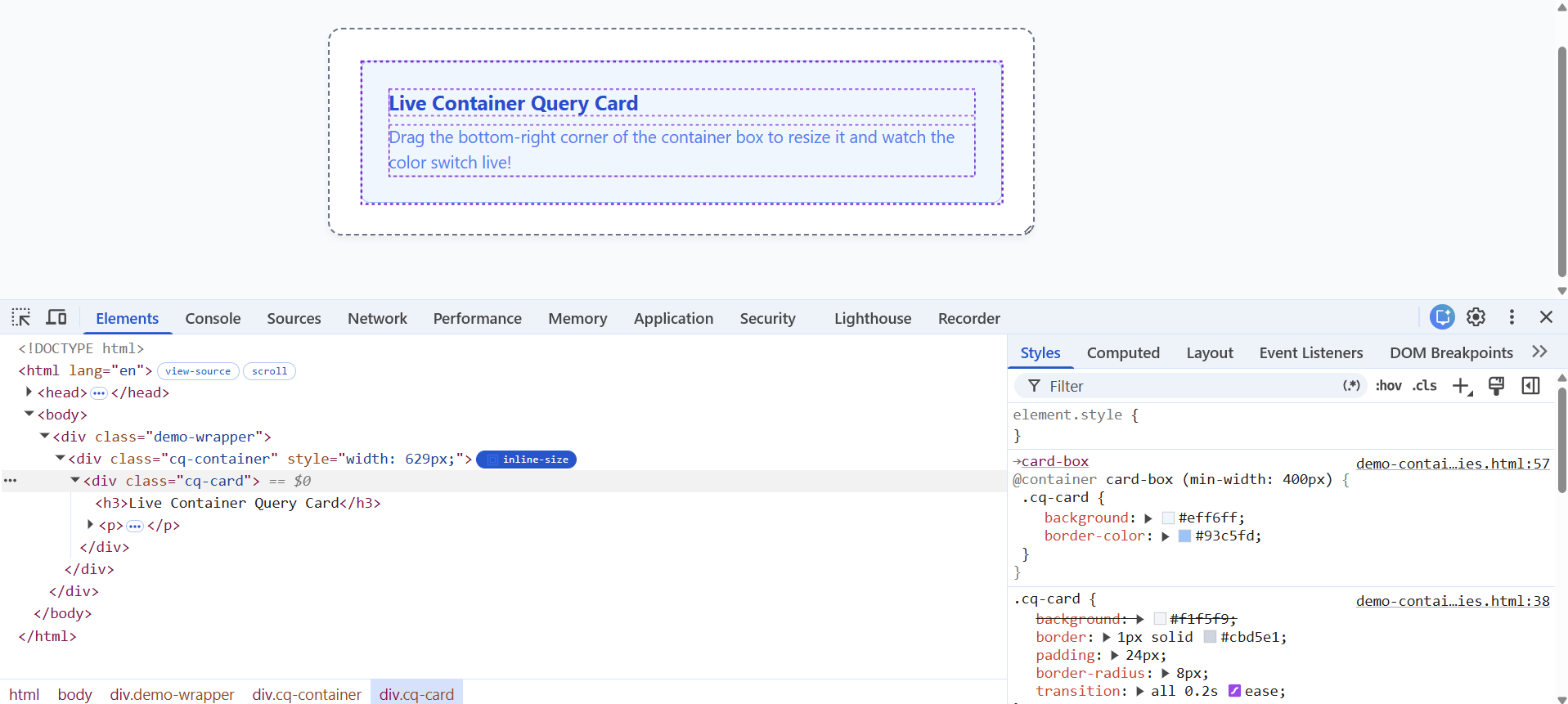The image size is (1568, 704).
Task: Switch to the Memory tab
Action: click(x=577, y=318)
